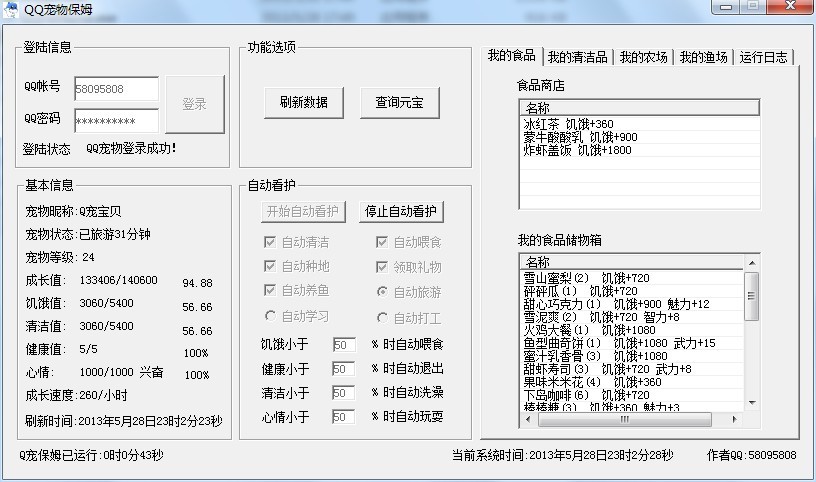Open the 我的渔场 tab

703,57
